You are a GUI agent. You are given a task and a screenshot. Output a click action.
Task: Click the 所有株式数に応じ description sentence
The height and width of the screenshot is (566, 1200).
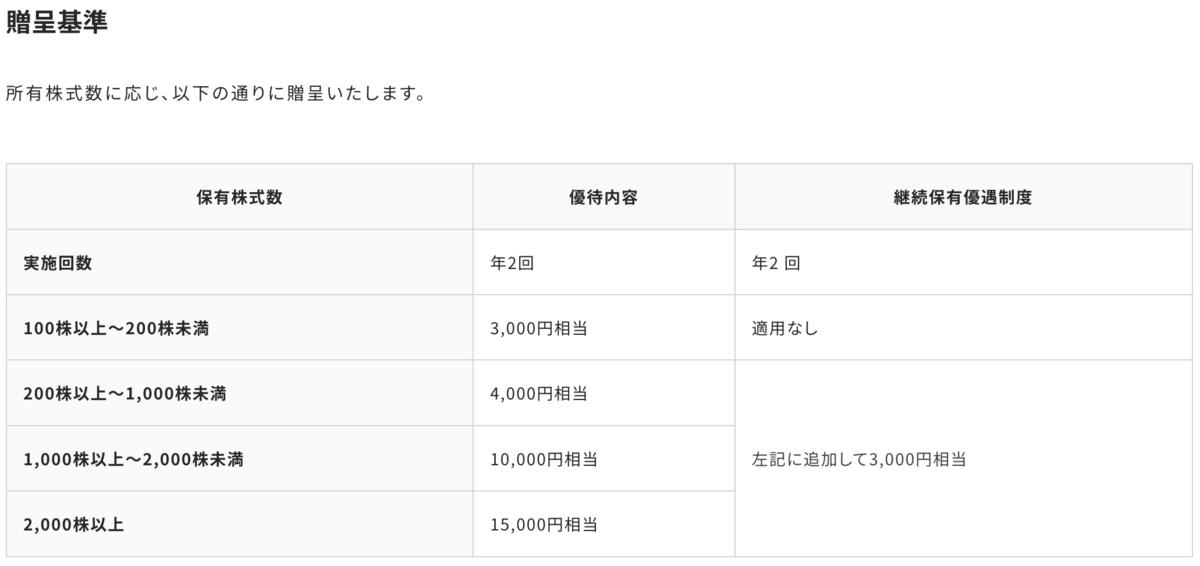click(x=217, y=96)
